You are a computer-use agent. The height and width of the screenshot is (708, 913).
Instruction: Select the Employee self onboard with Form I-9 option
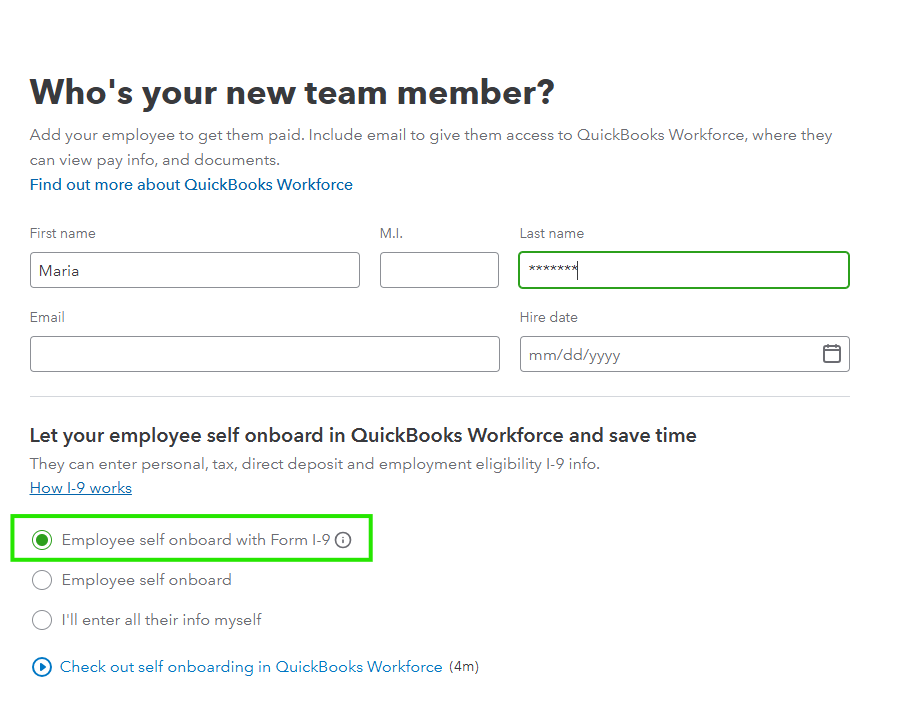(x=41, y=539)
